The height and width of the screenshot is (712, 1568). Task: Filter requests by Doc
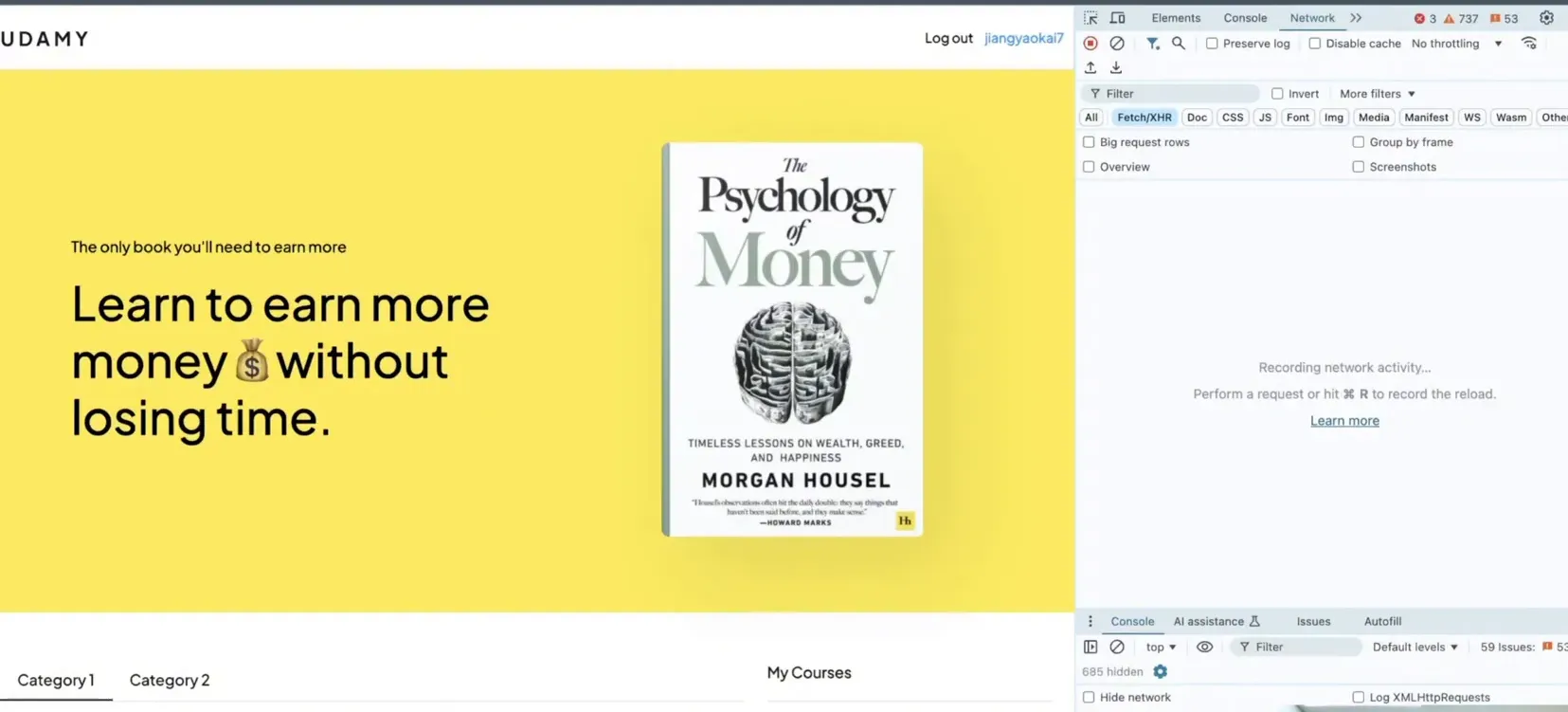(x=1197, y=118)
